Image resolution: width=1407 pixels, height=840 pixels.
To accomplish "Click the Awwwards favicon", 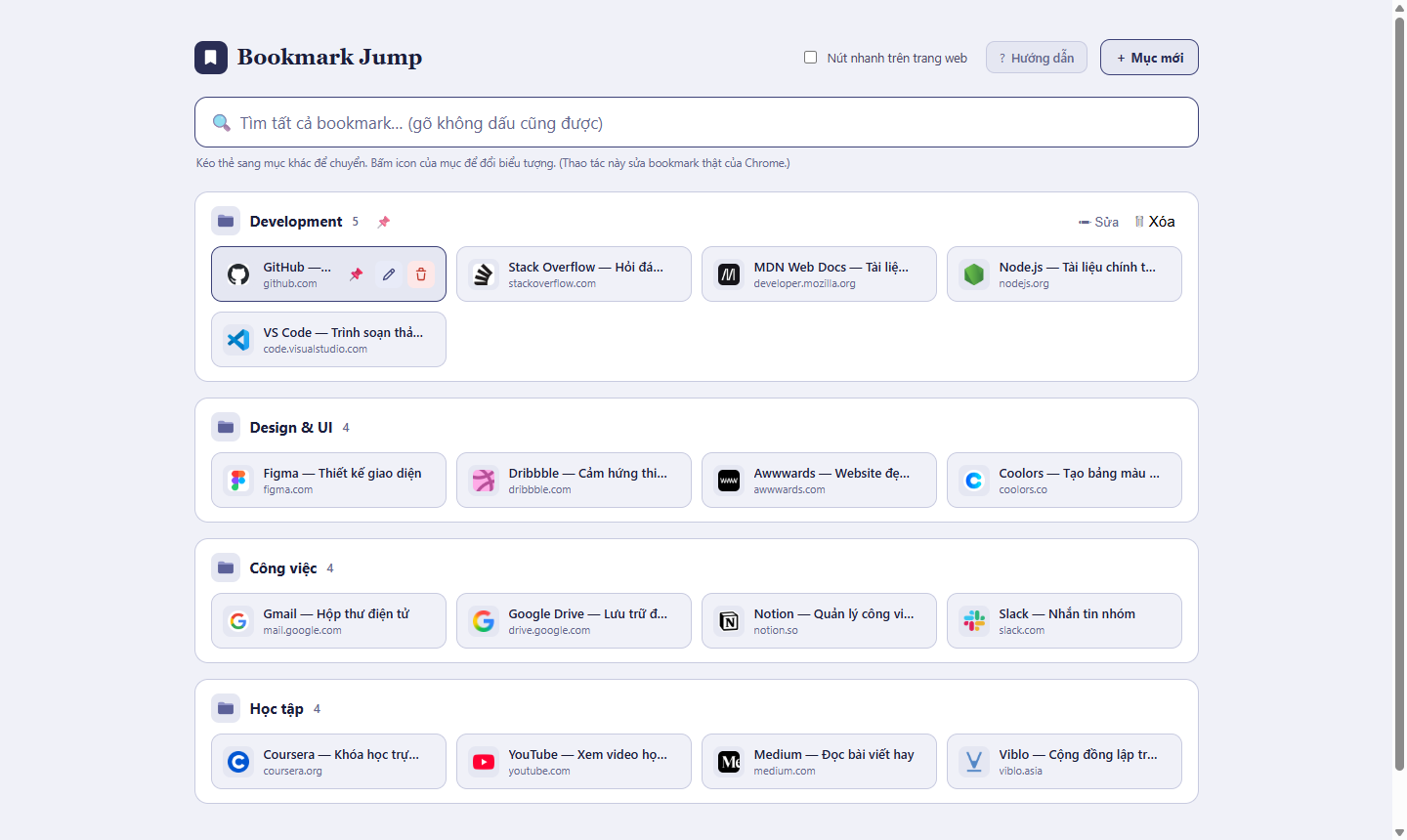I will click(729, 481).
